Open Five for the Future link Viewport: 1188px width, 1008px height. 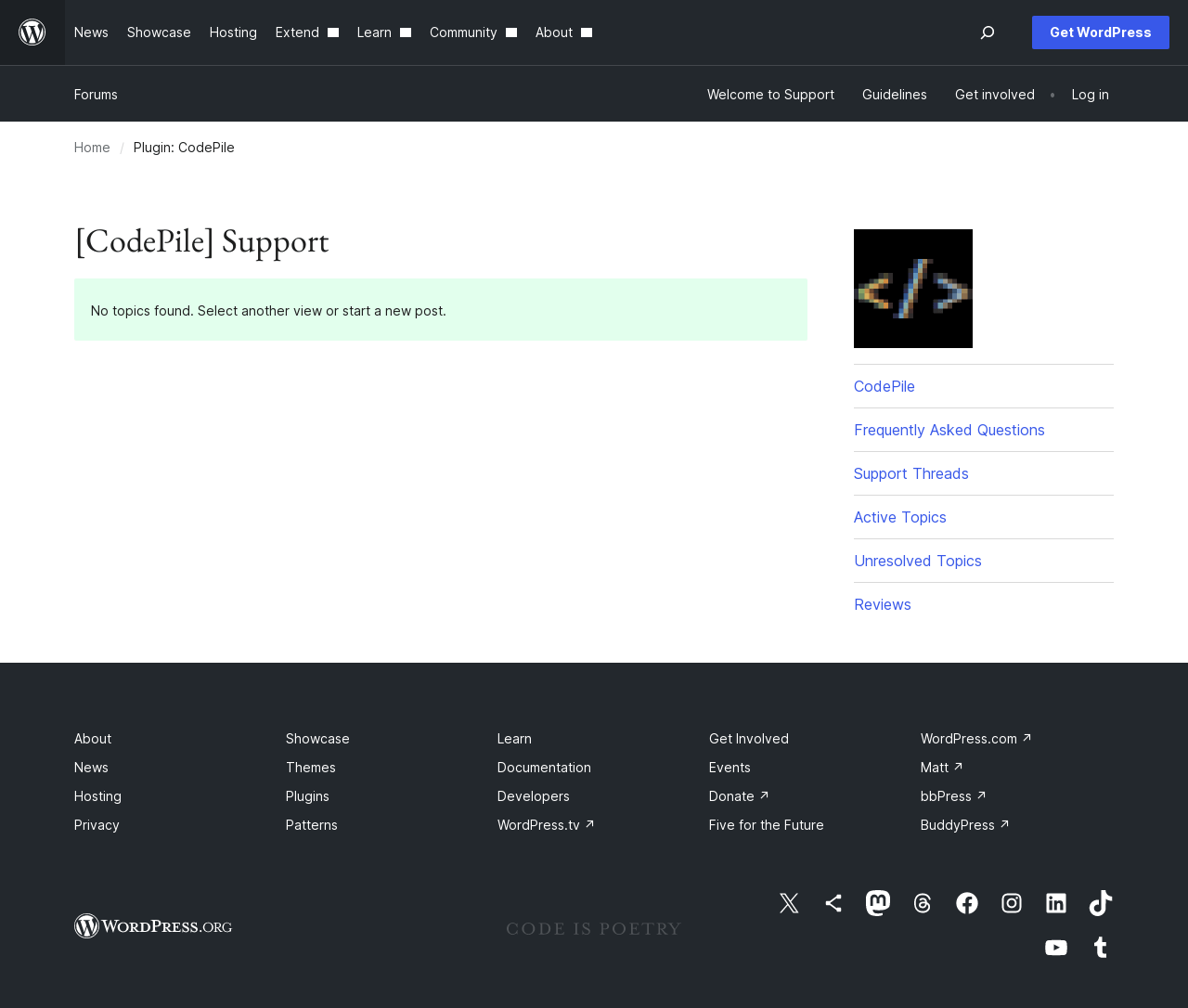767,825
